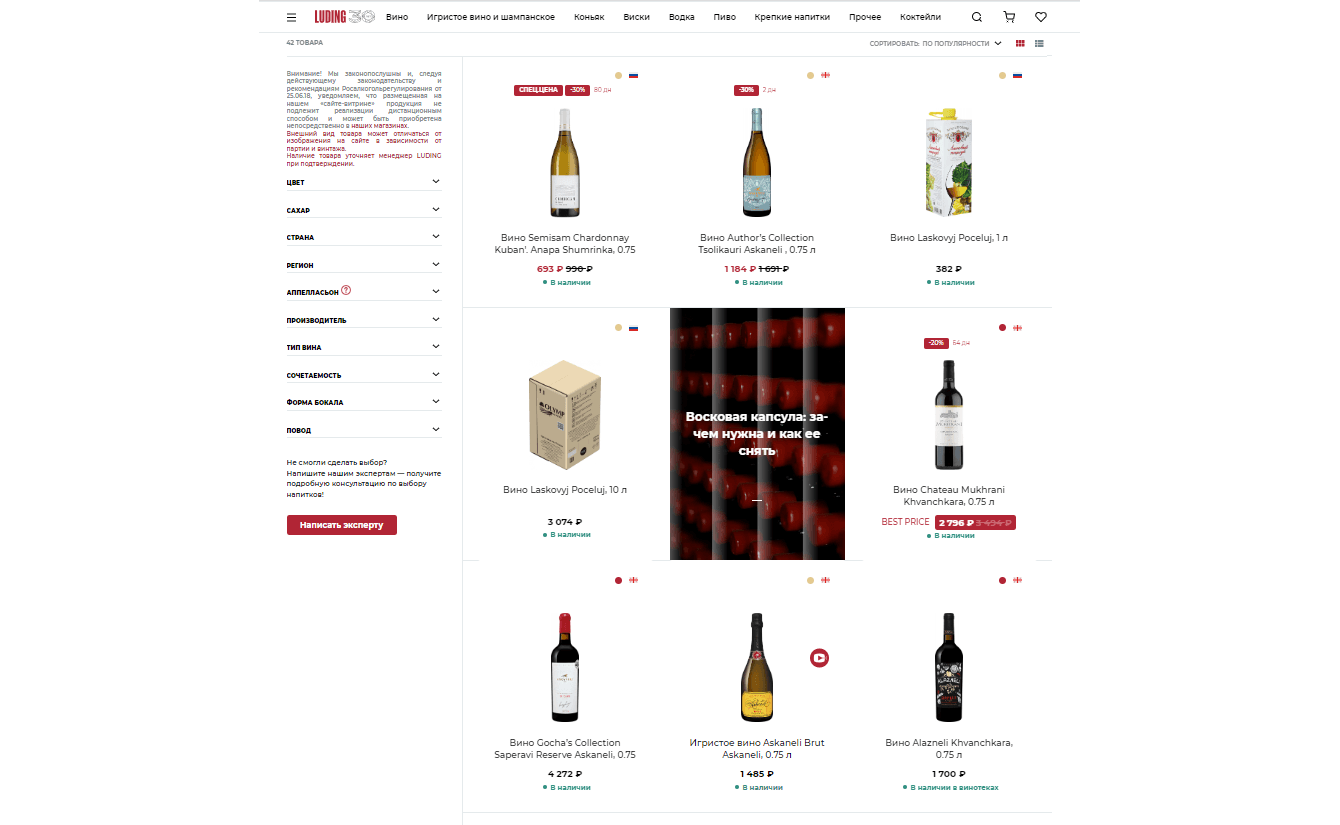
Task: Open the shopping cart icon
Action: click(x=1009, y=17)
